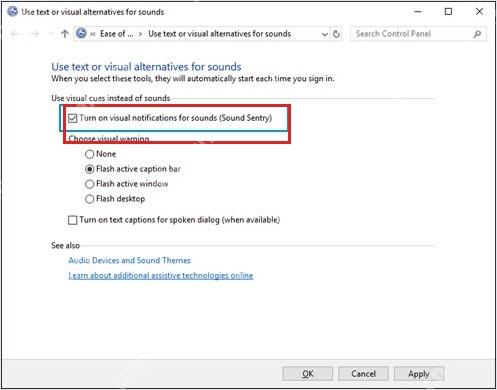
Task: Click the Ease of... breadcrumb item
Action: pyautogui.click(x=116, y=34)
